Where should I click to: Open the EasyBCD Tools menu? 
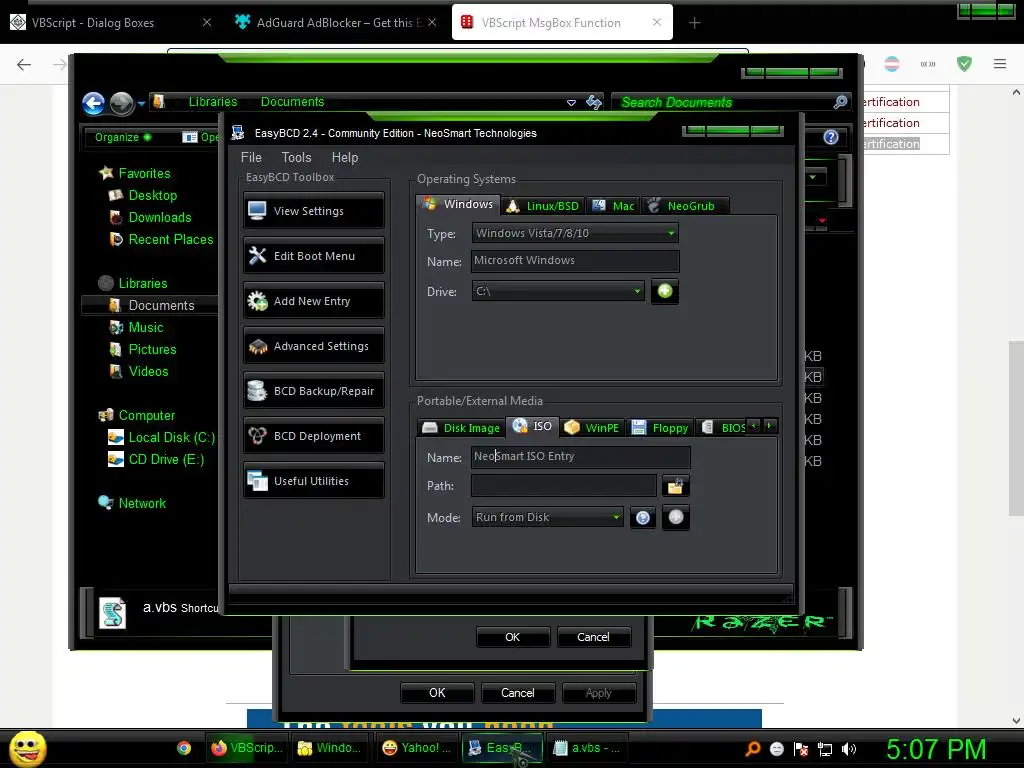tap(296, 157)
